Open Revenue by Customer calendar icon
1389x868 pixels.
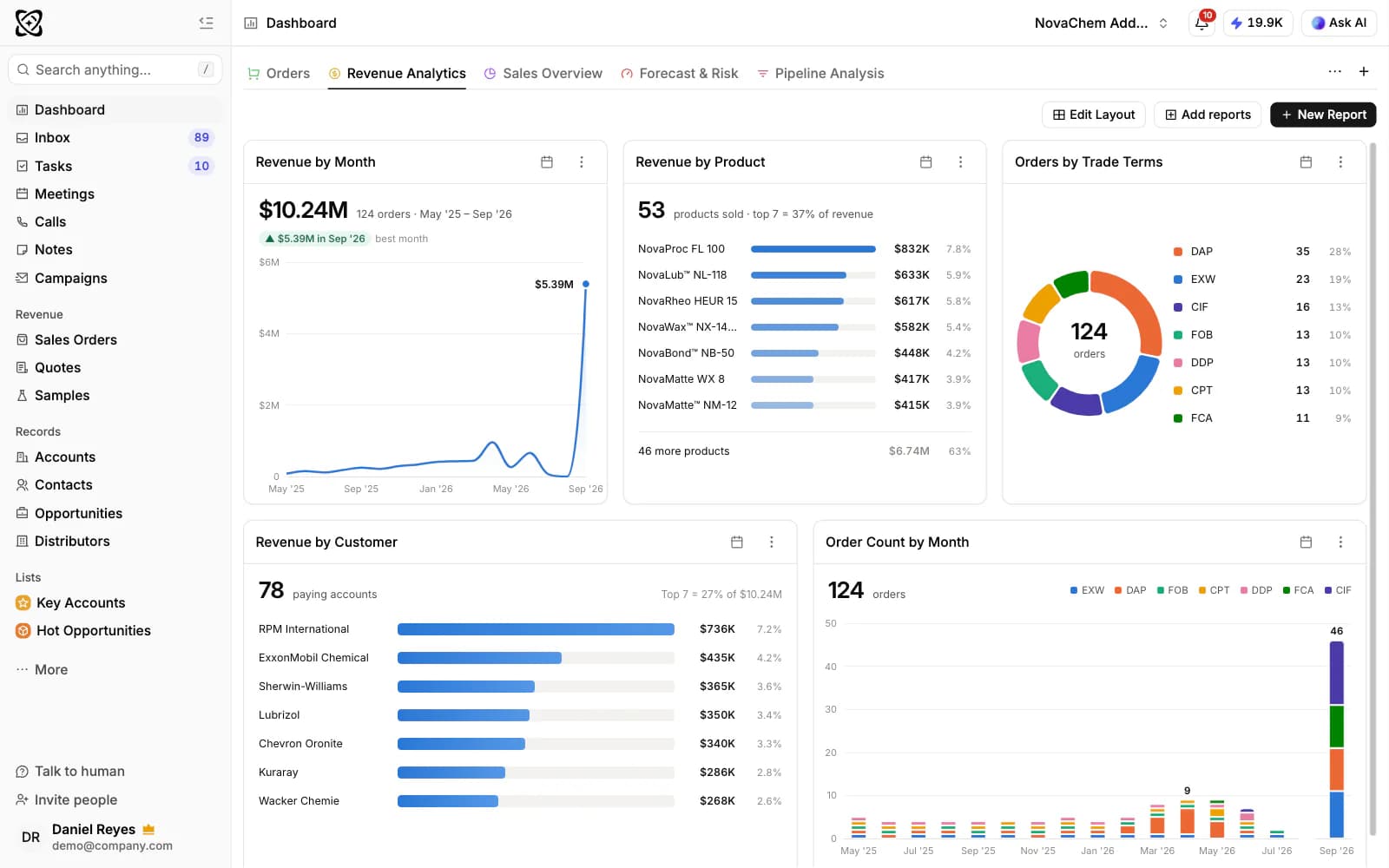pos(737,542)
